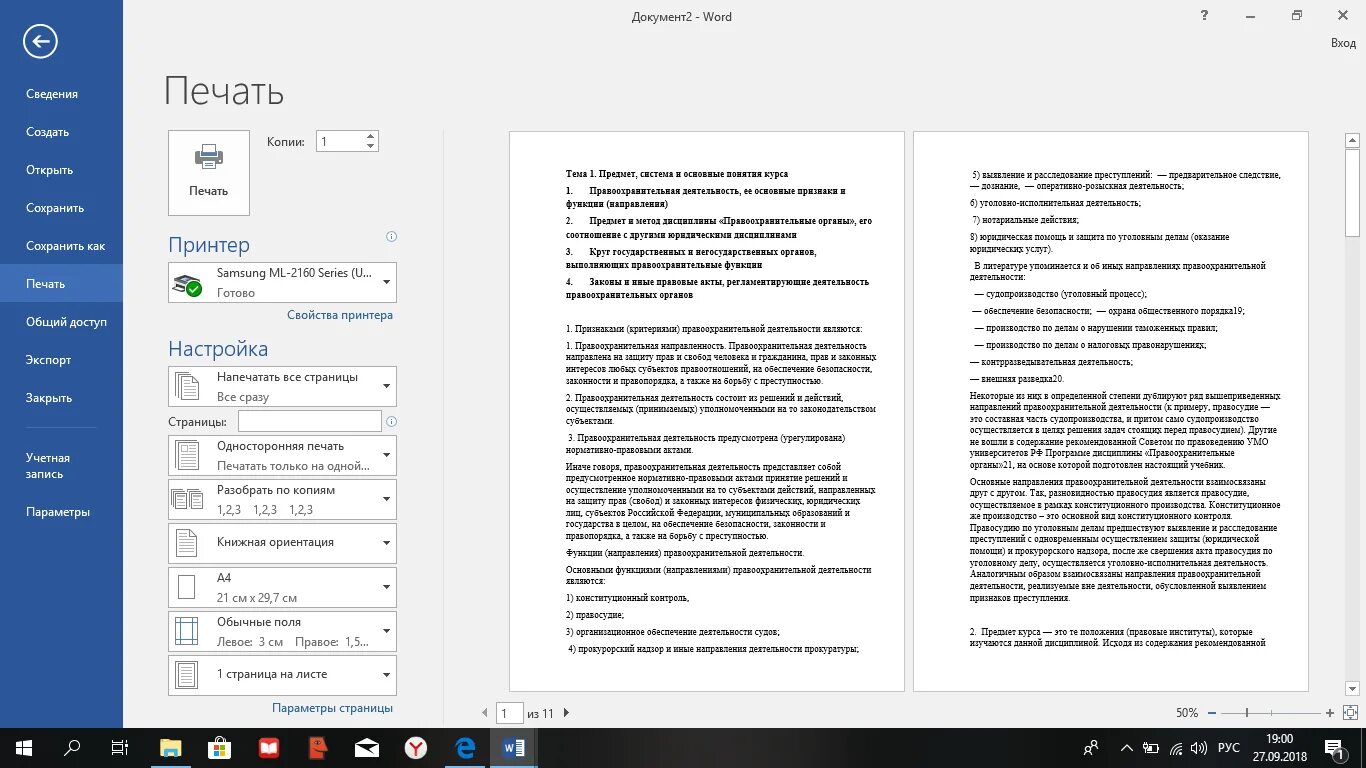The height and width of the screenshot is (768, 1366).
Task: Focus the copies number field
Action: 340,141
